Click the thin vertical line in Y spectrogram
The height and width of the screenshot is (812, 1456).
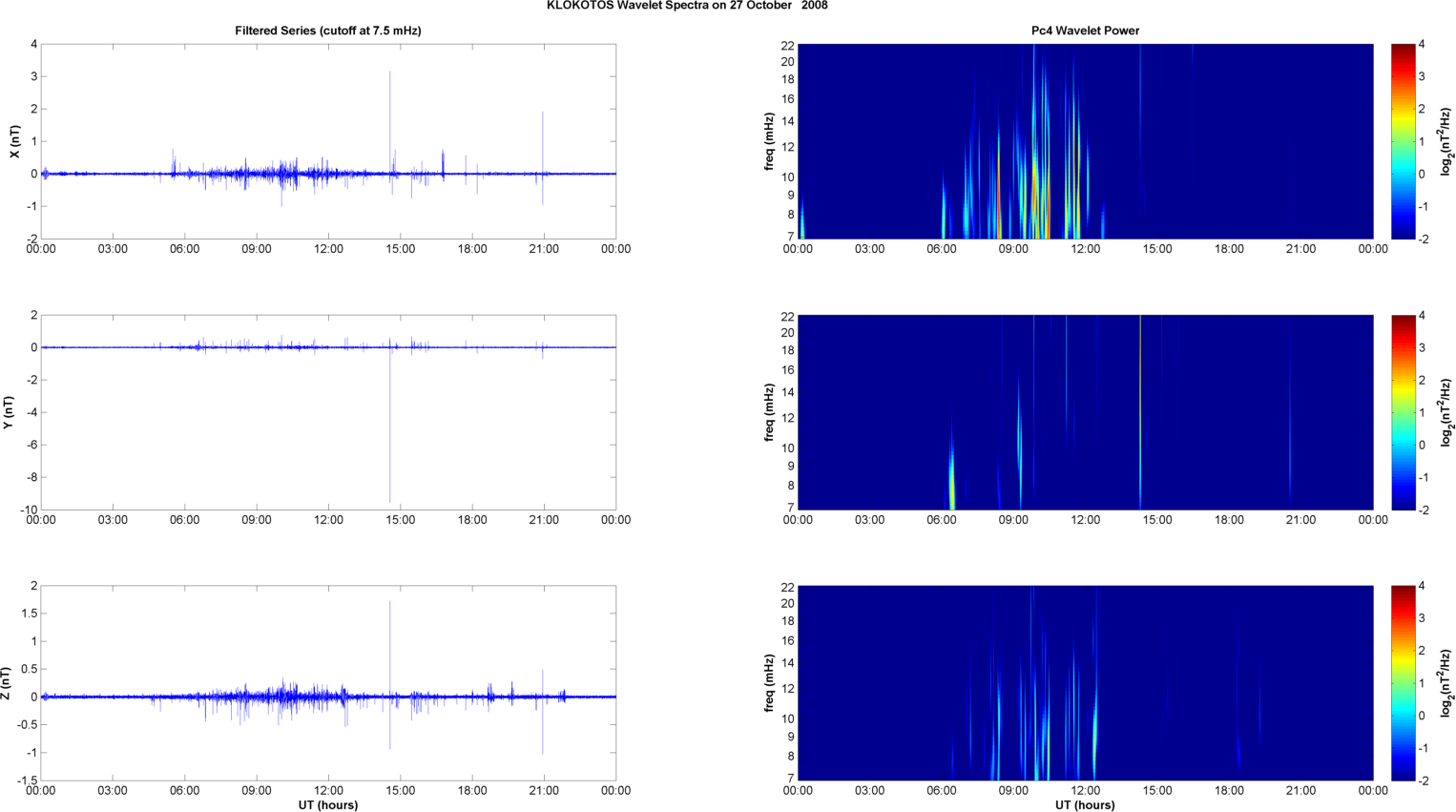click(1140, 410)
